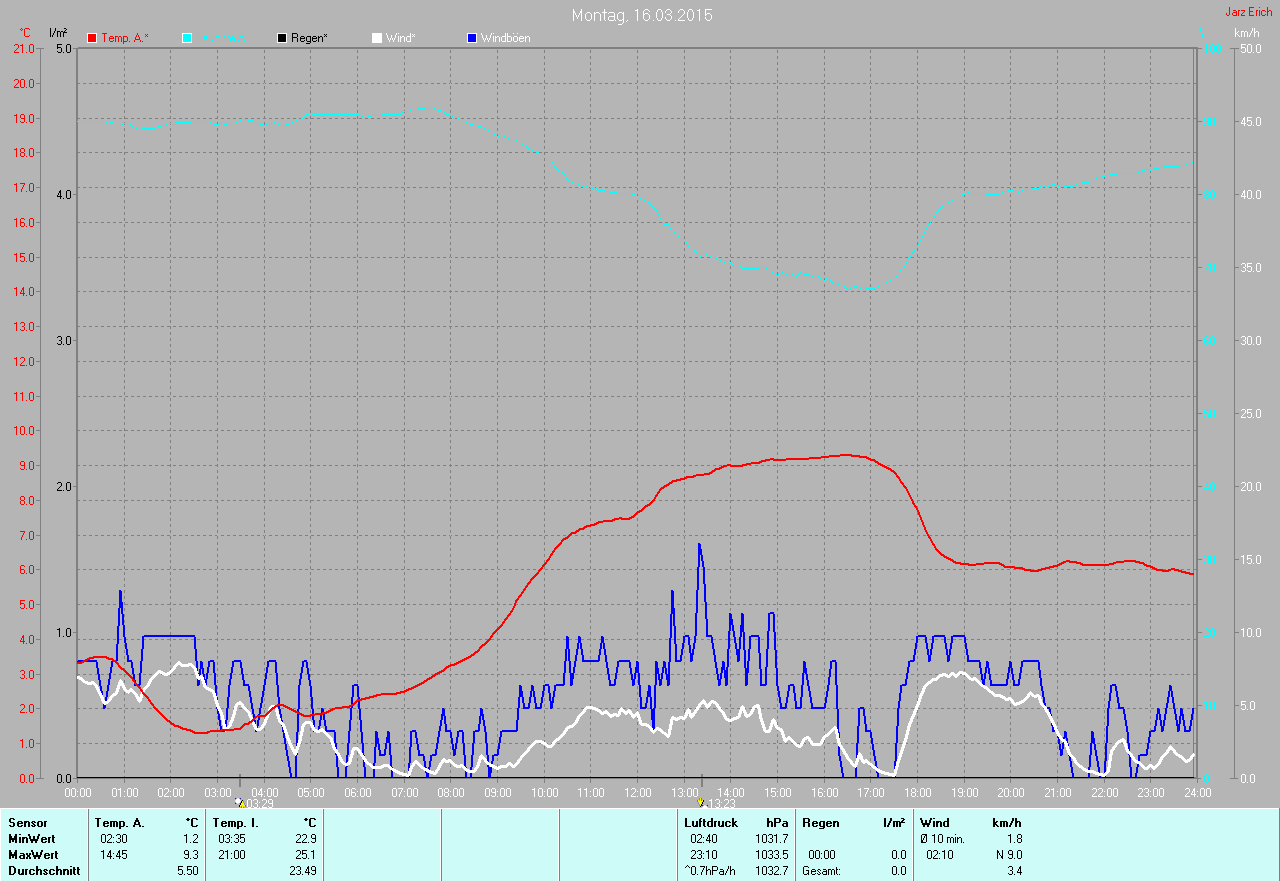
Task: Click the 'Regen*' legend label
Action: [x=310, y=38]
